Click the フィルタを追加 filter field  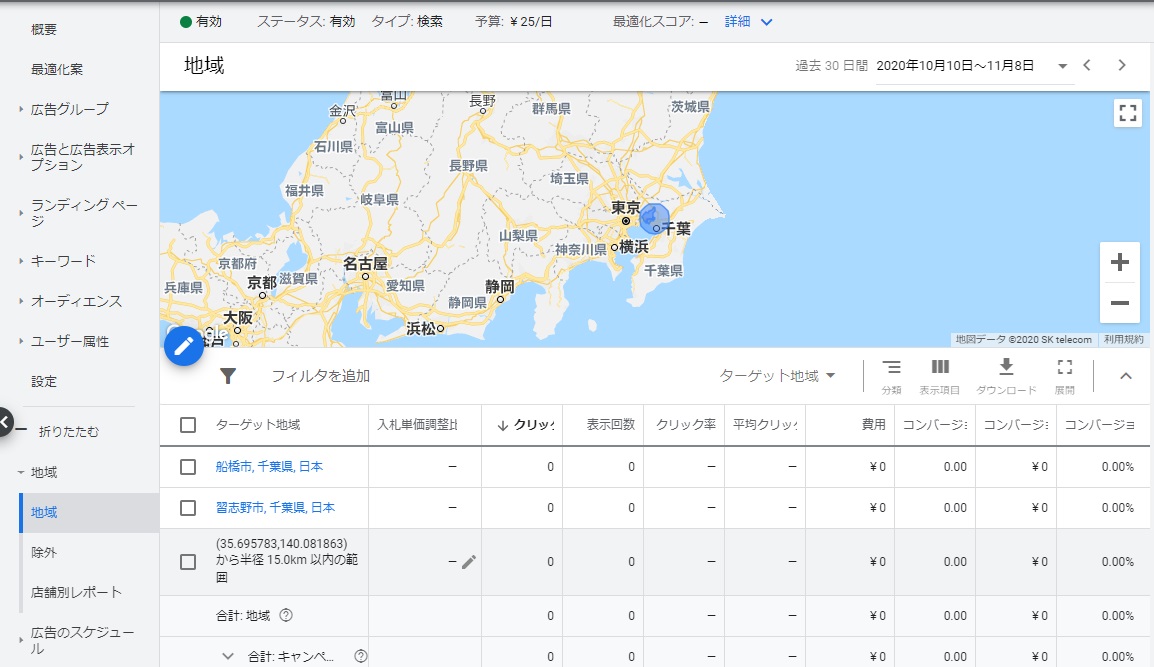click(x=321, y=376)
